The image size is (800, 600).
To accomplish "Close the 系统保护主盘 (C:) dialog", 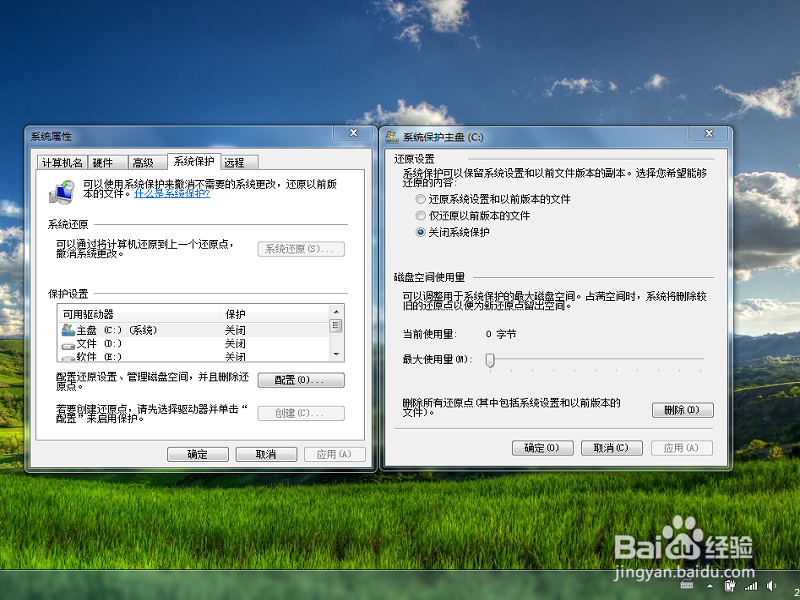I will 709,134.
